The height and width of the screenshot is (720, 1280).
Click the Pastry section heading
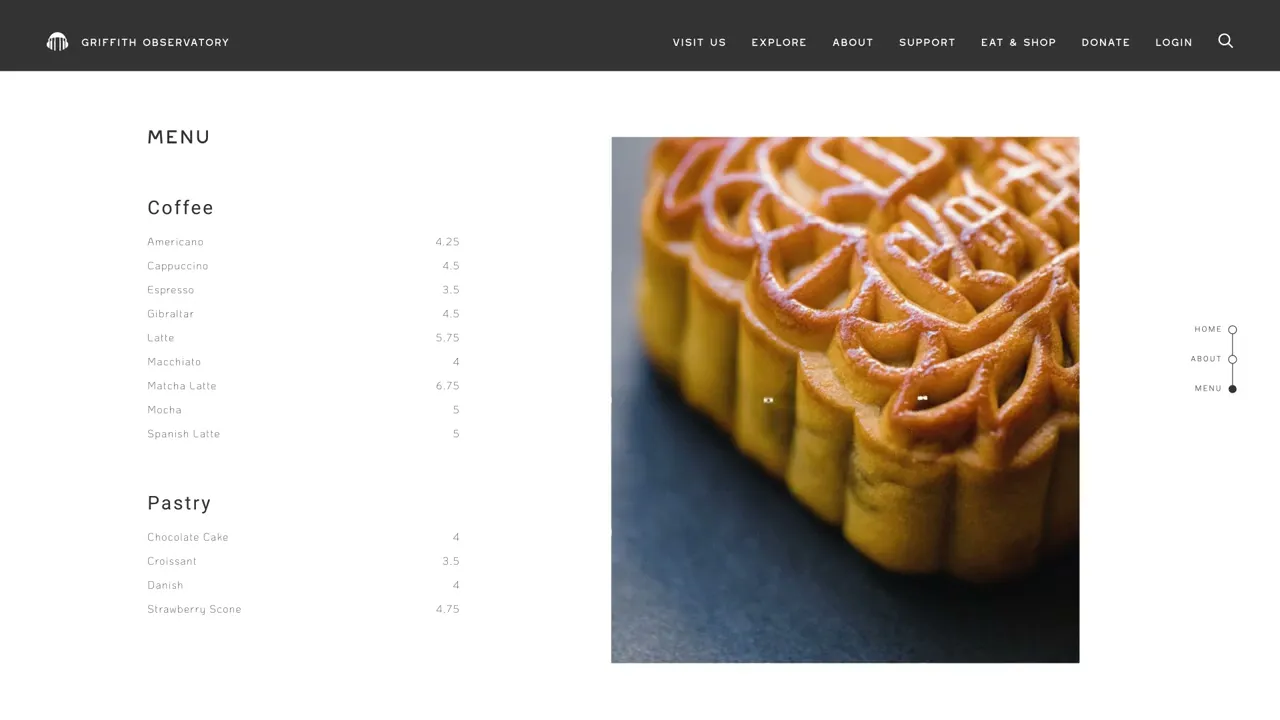pyautogui.click(x=179, y=503)
